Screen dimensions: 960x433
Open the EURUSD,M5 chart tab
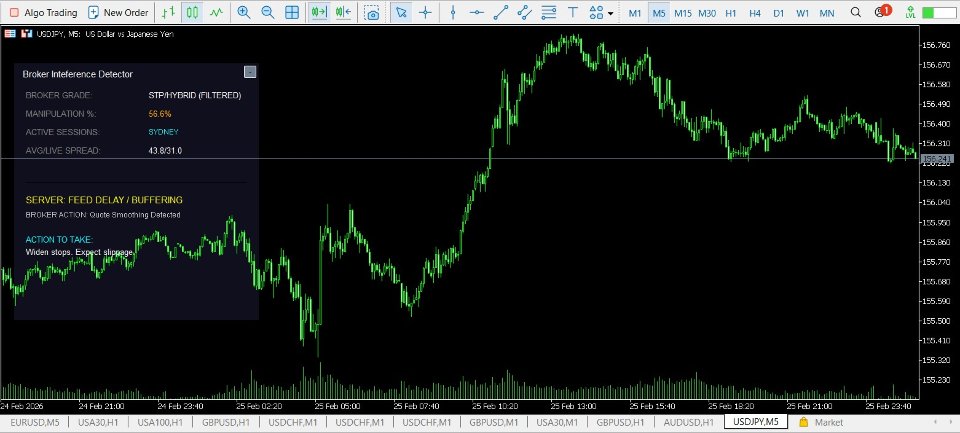pyautogui.click(x=35, y=422)
